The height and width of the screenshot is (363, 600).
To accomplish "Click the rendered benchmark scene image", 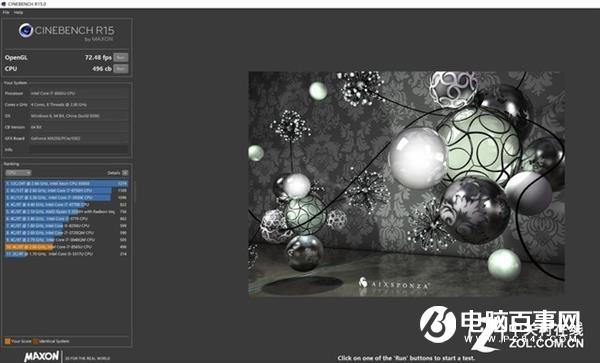I will coord(406,184).
